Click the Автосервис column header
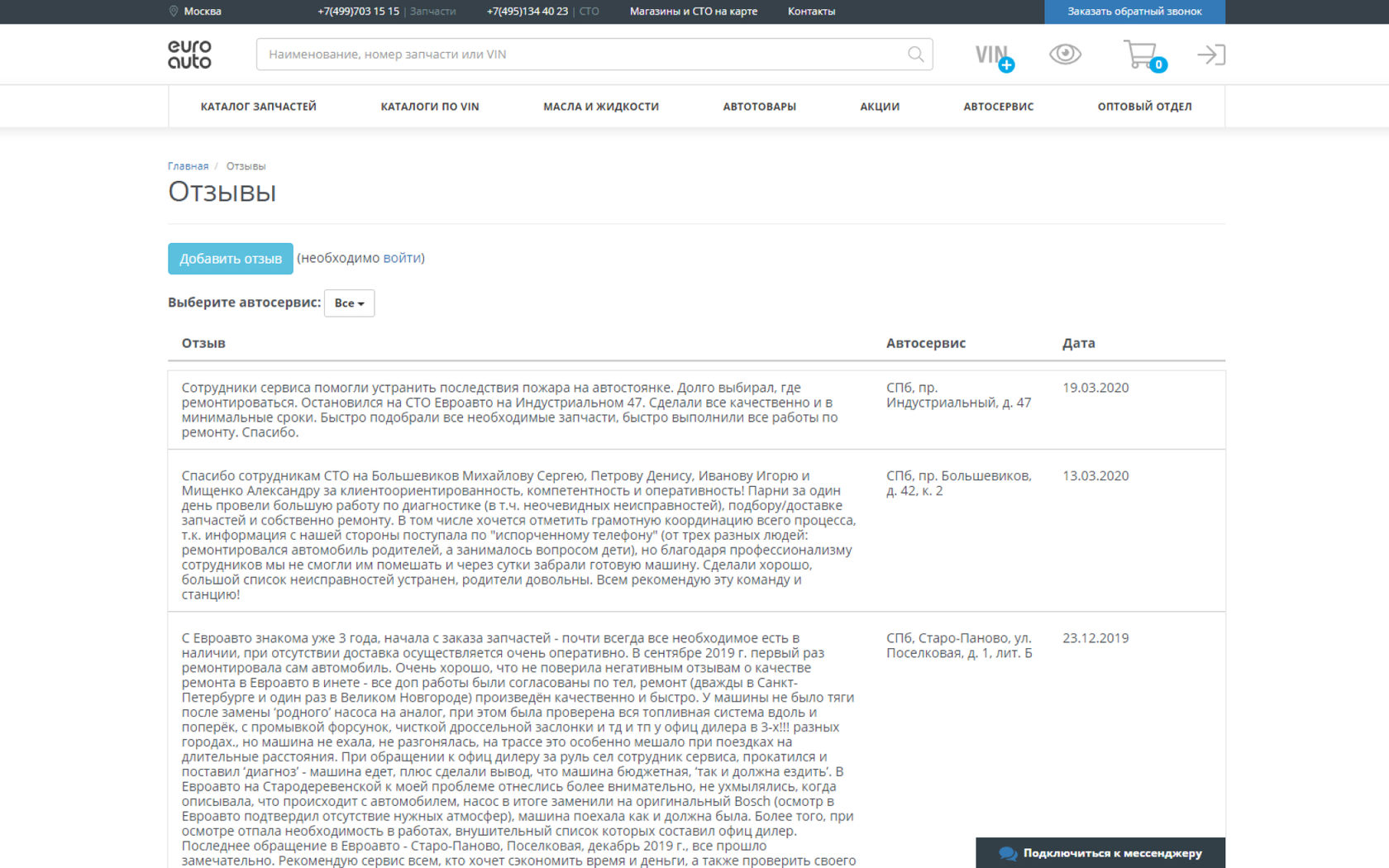Image resolution: width=1389 pixels, height=868 pixels. 926,343
